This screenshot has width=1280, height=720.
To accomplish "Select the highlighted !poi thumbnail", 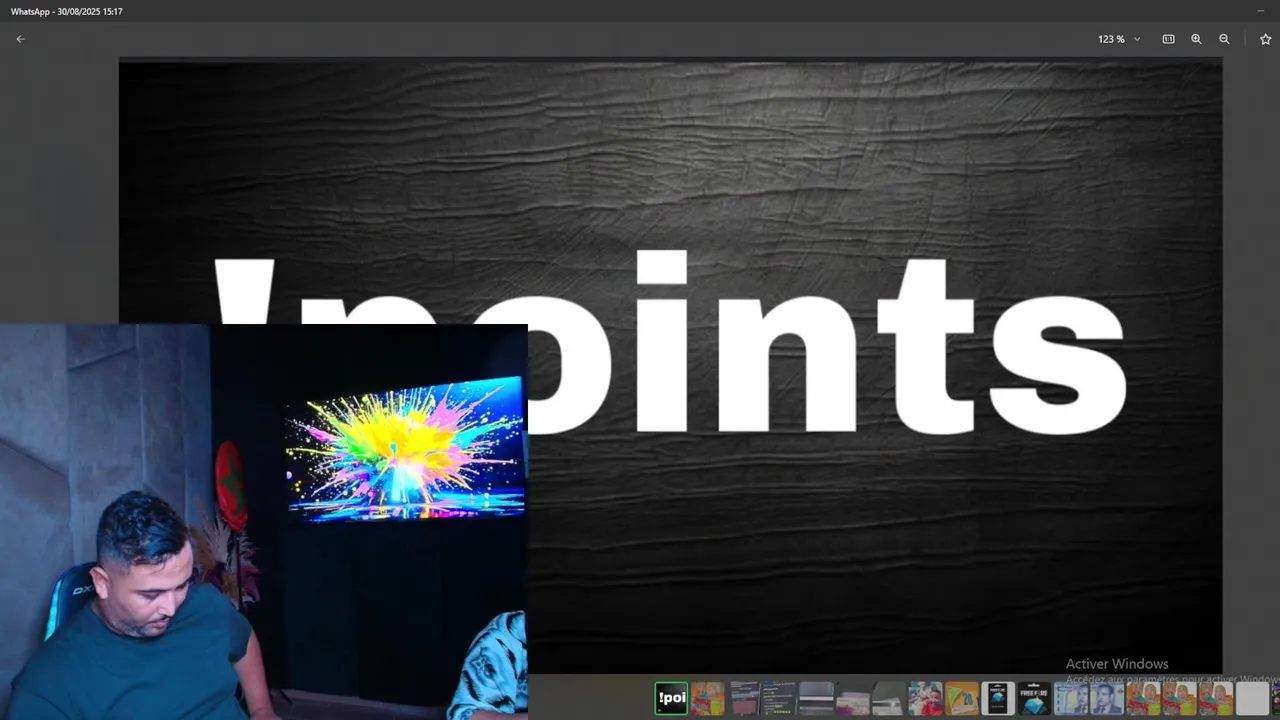I will coord(671,698).
